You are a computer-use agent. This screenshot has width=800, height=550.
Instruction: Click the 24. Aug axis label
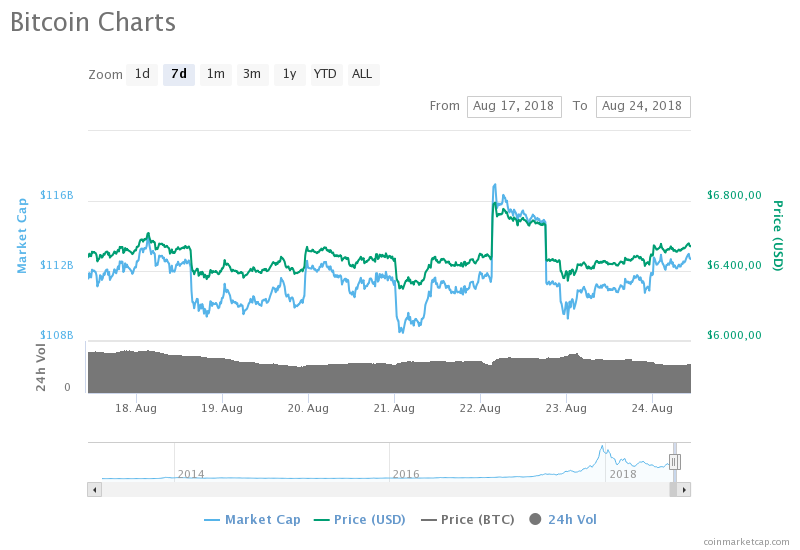click(652, 408)
